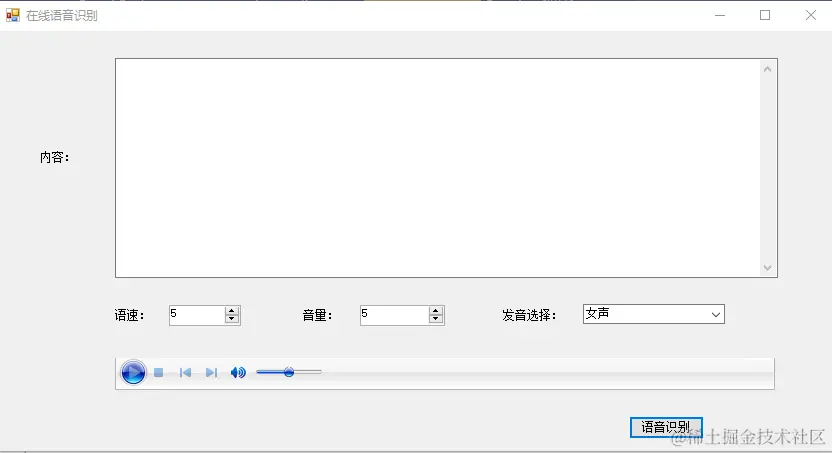Increase 音量 value with the up arrow

pos(435,311)
